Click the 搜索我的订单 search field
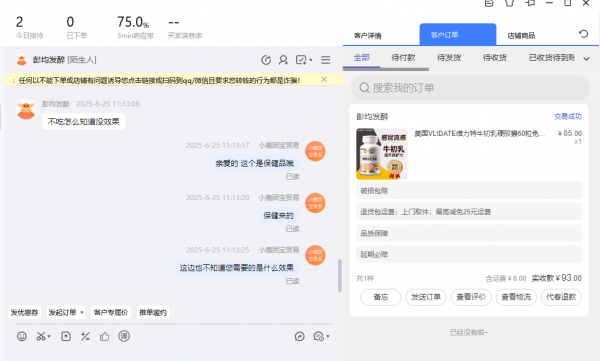This screenshot has width=600, height=361. 471,88
